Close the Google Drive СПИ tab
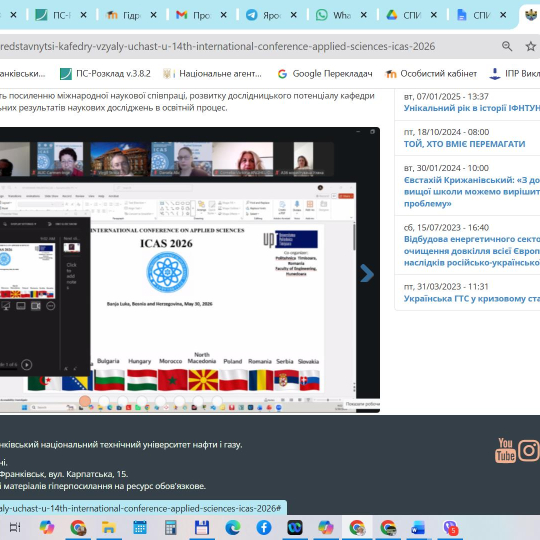This screenshot has height=540, width=540. (x=434, y=15)
